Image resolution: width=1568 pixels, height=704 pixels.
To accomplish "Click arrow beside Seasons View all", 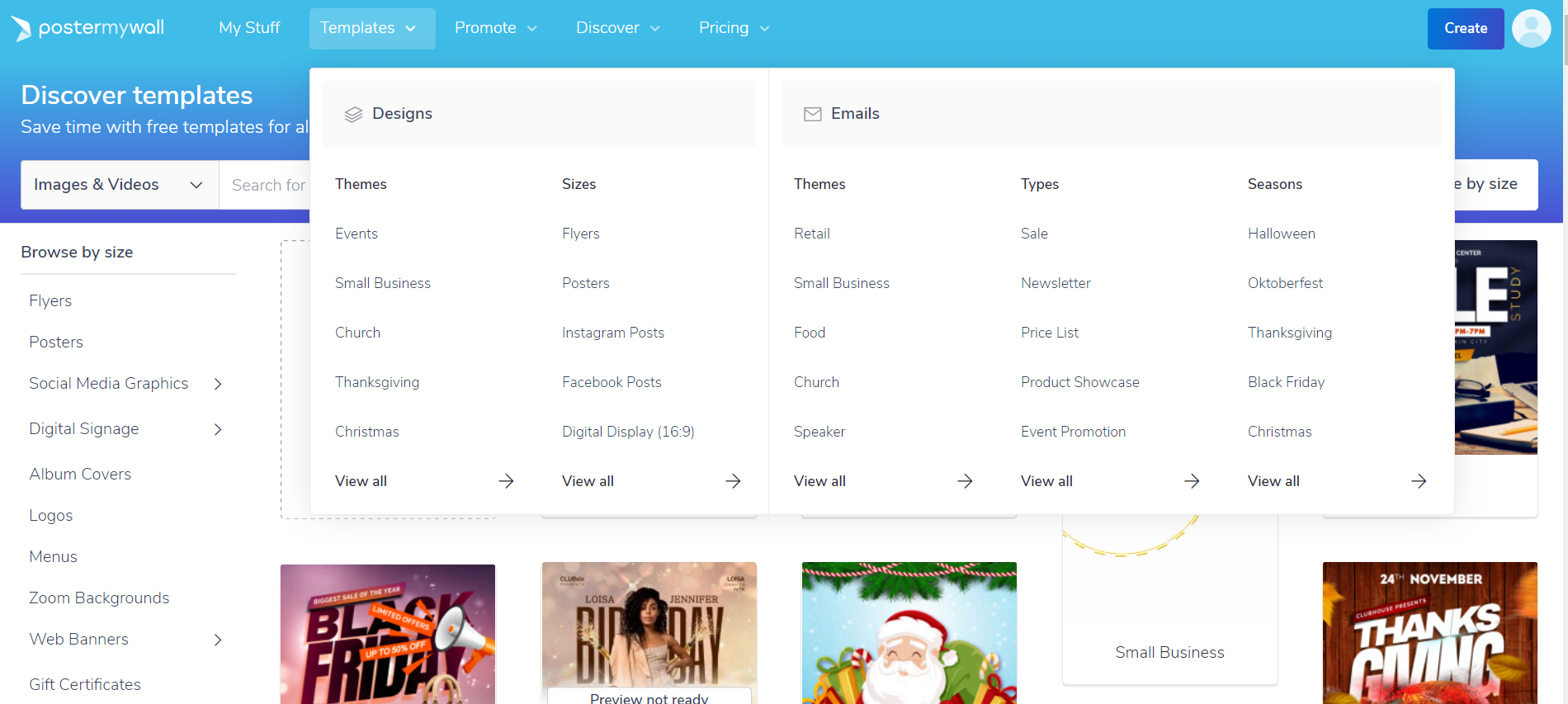I will (x=1419, y=481).
